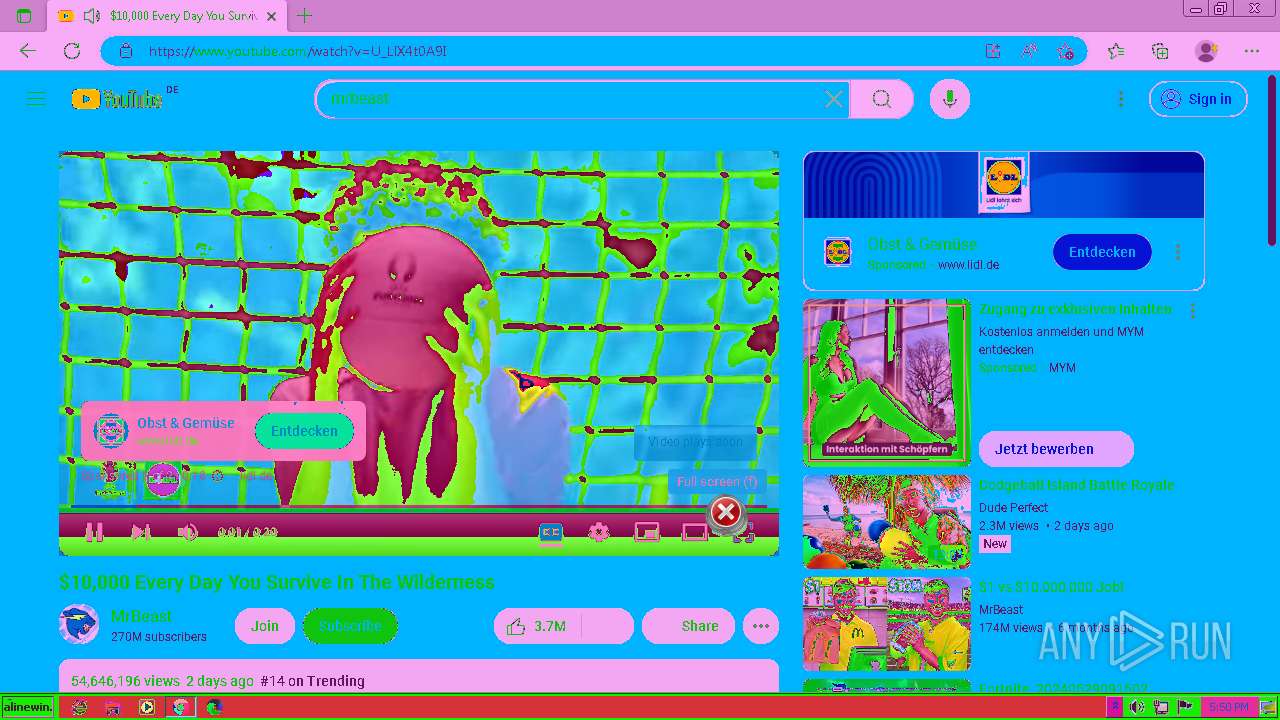Clear the search box with the X
This screenshot has width=1280, height=720.
[x=833, y=99]
